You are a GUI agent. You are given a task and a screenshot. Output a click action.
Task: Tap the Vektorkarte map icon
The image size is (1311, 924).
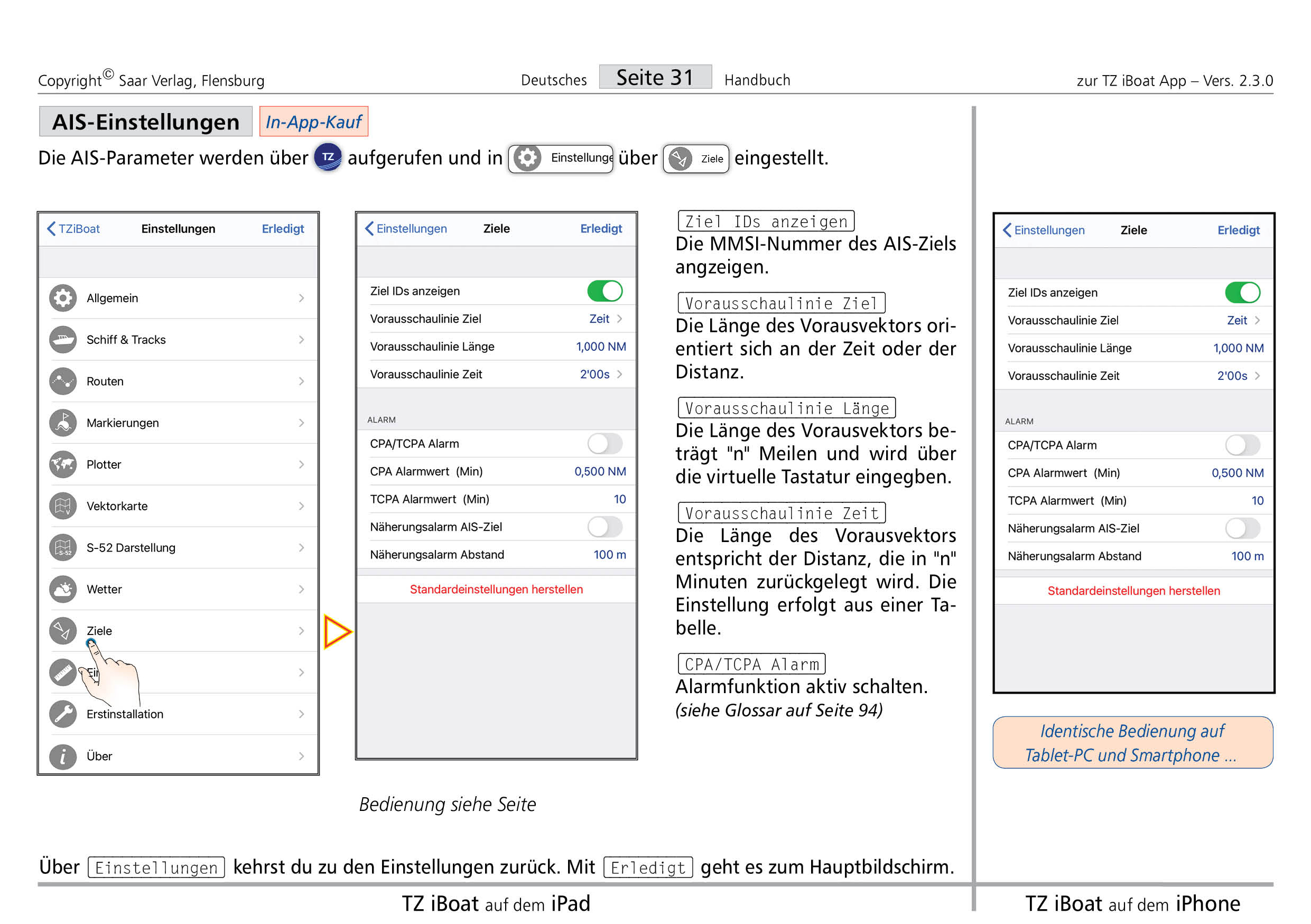[63, 507]
